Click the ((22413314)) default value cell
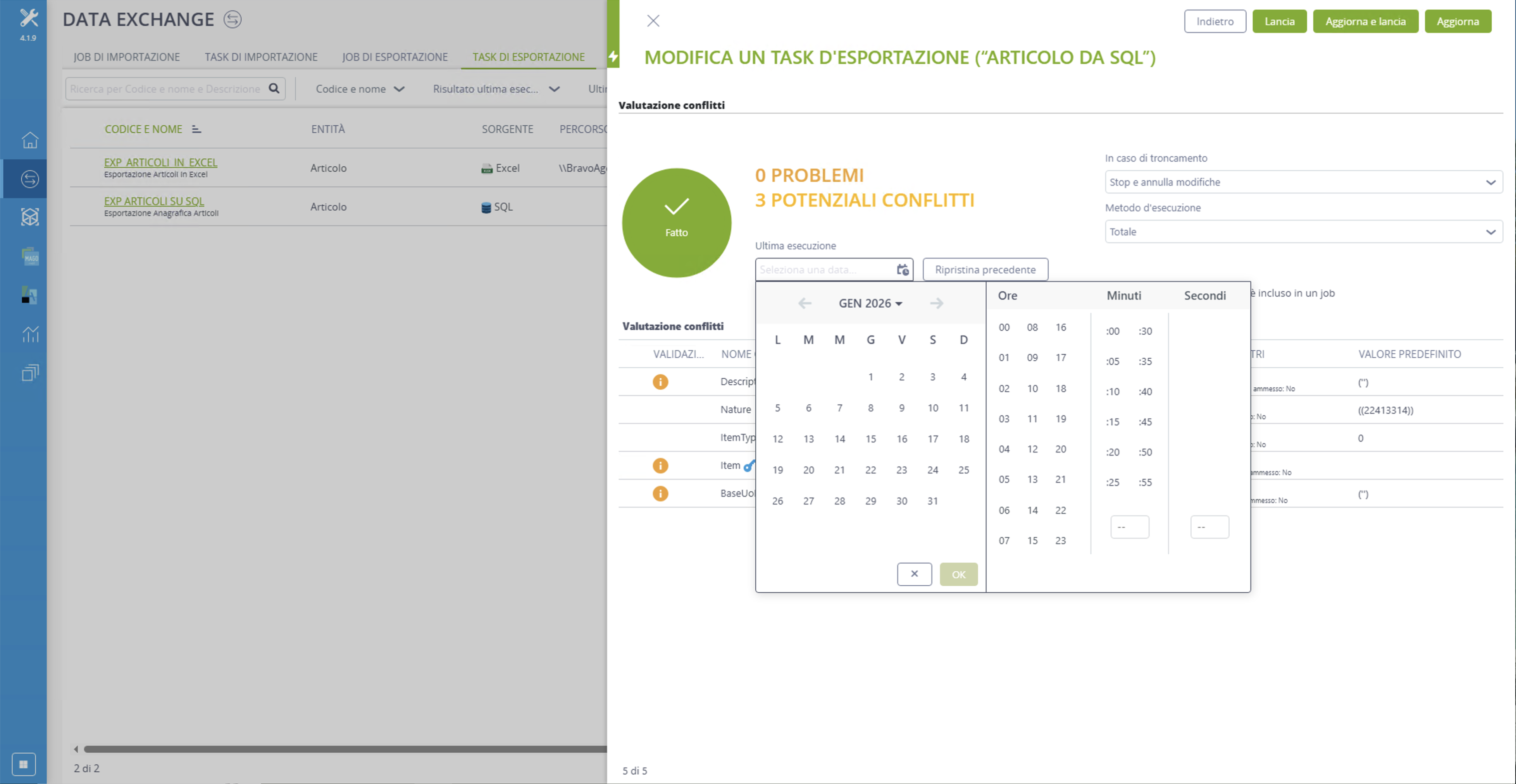The width and height of the screenshot is (1516, 784). (x=1385, y=410)
